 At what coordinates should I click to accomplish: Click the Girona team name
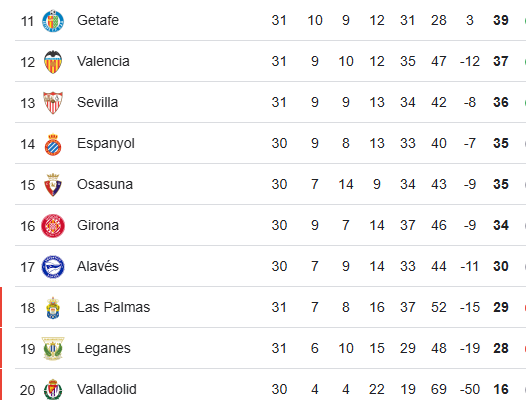(x=98, y=226)
